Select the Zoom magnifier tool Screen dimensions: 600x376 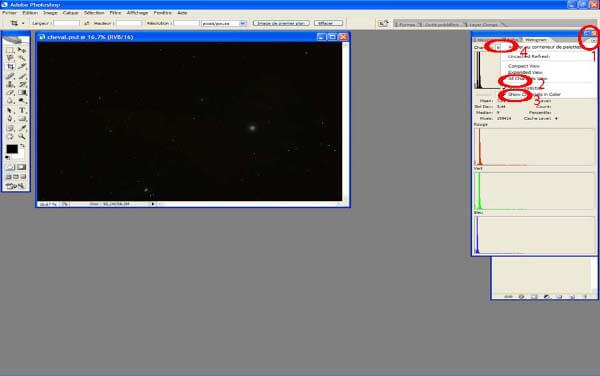point(22,136)
